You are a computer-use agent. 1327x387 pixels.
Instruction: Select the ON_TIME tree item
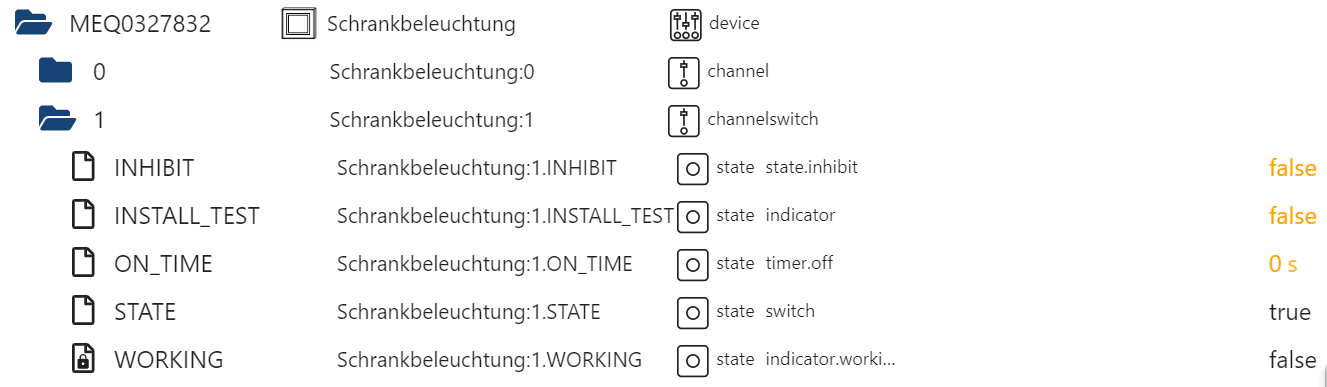click(x=163, y=264)
